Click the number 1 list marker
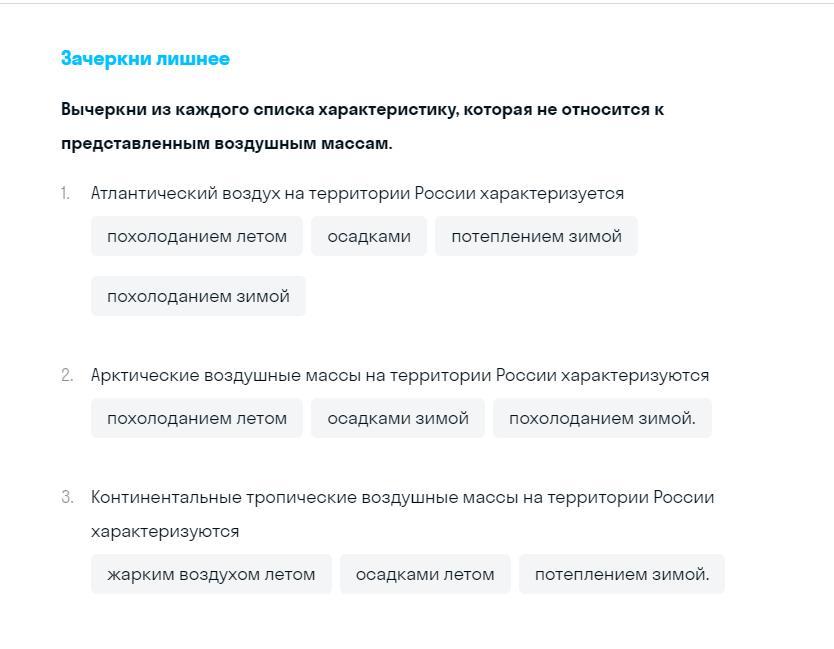The width and height of the screenshot is (834, 649). pyautogui.click(x=65, y=194)
